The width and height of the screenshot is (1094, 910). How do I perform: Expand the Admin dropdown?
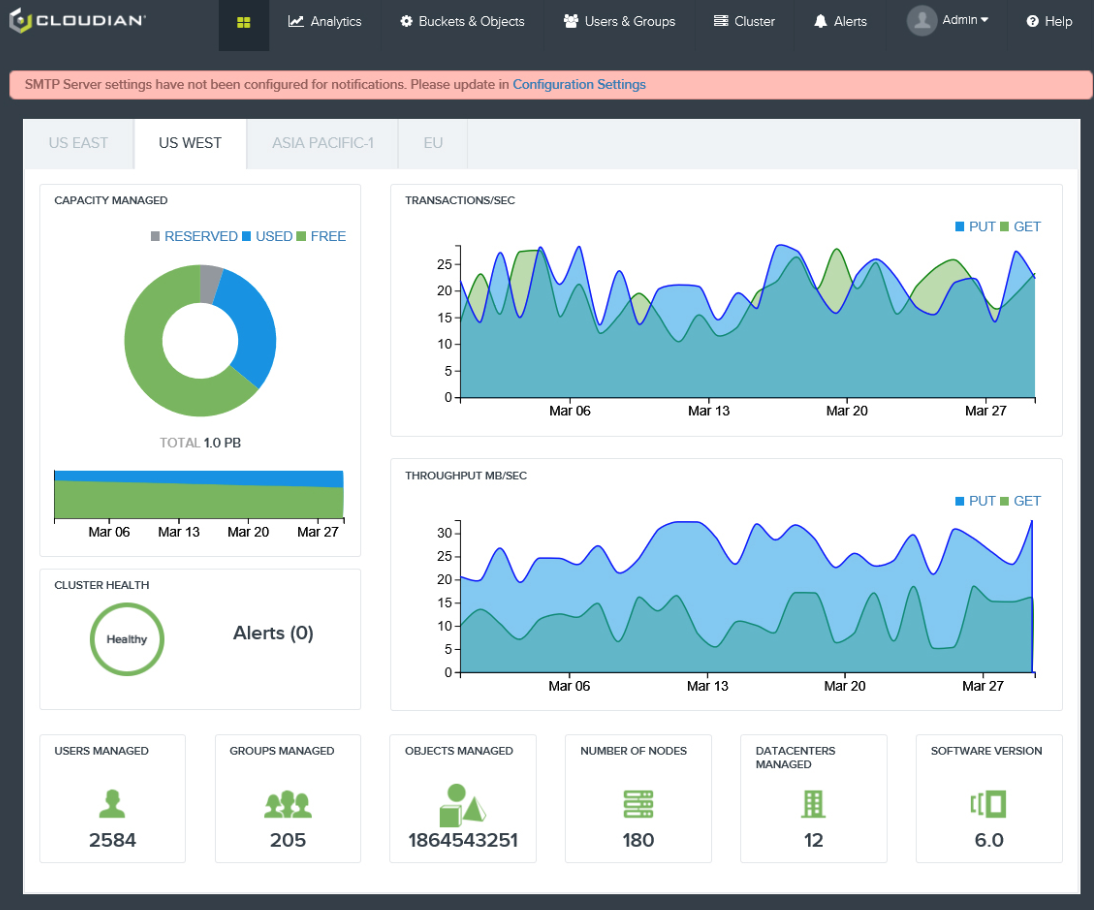coord(966,20)
